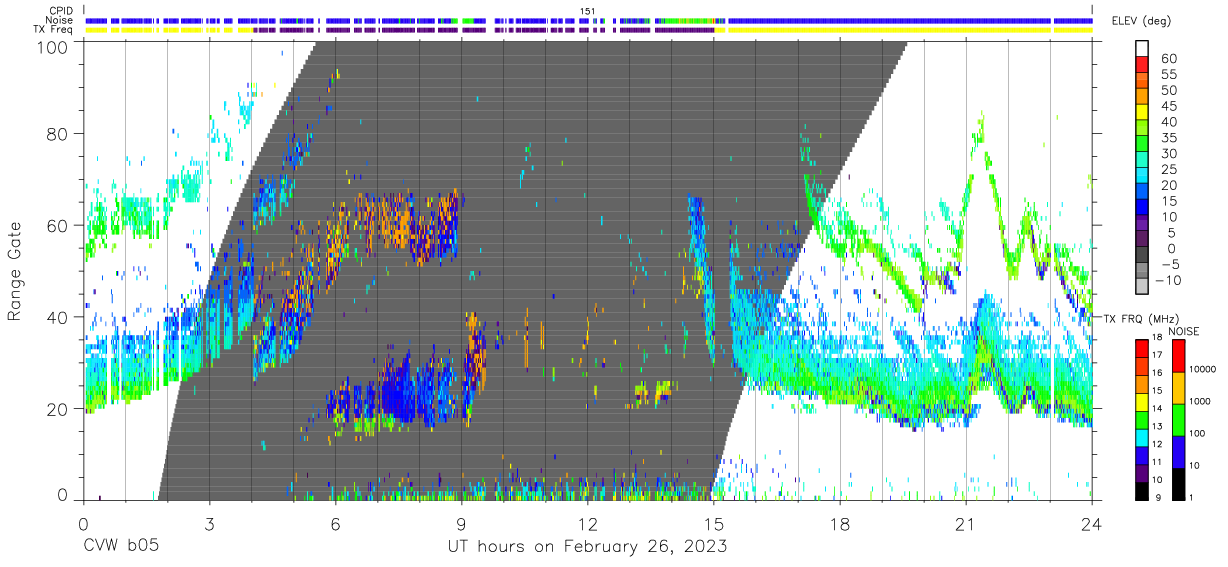Pick orange ELEV swatch between 45 and 50
The height and width of the screenshot is (567, 1228).
1142,98
